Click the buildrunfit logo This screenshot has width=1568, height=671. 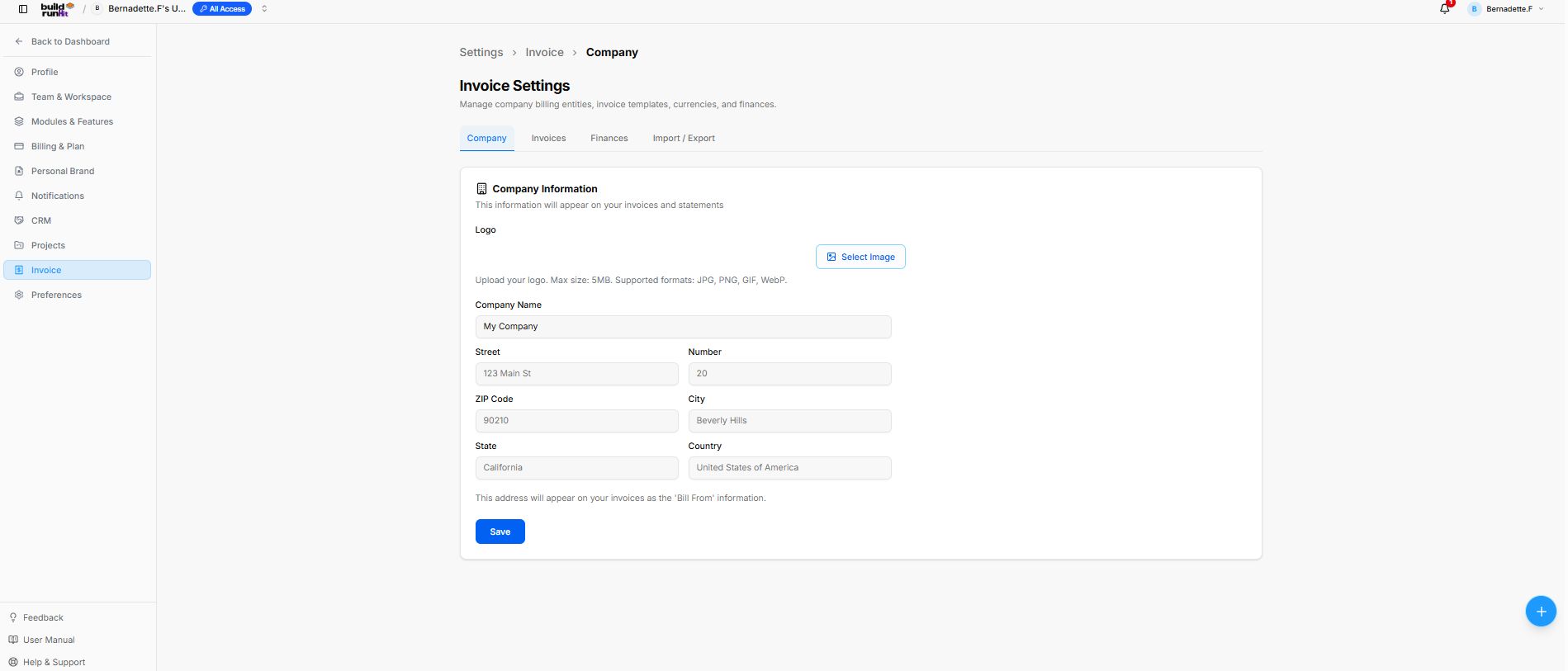[x=58, y=9]
